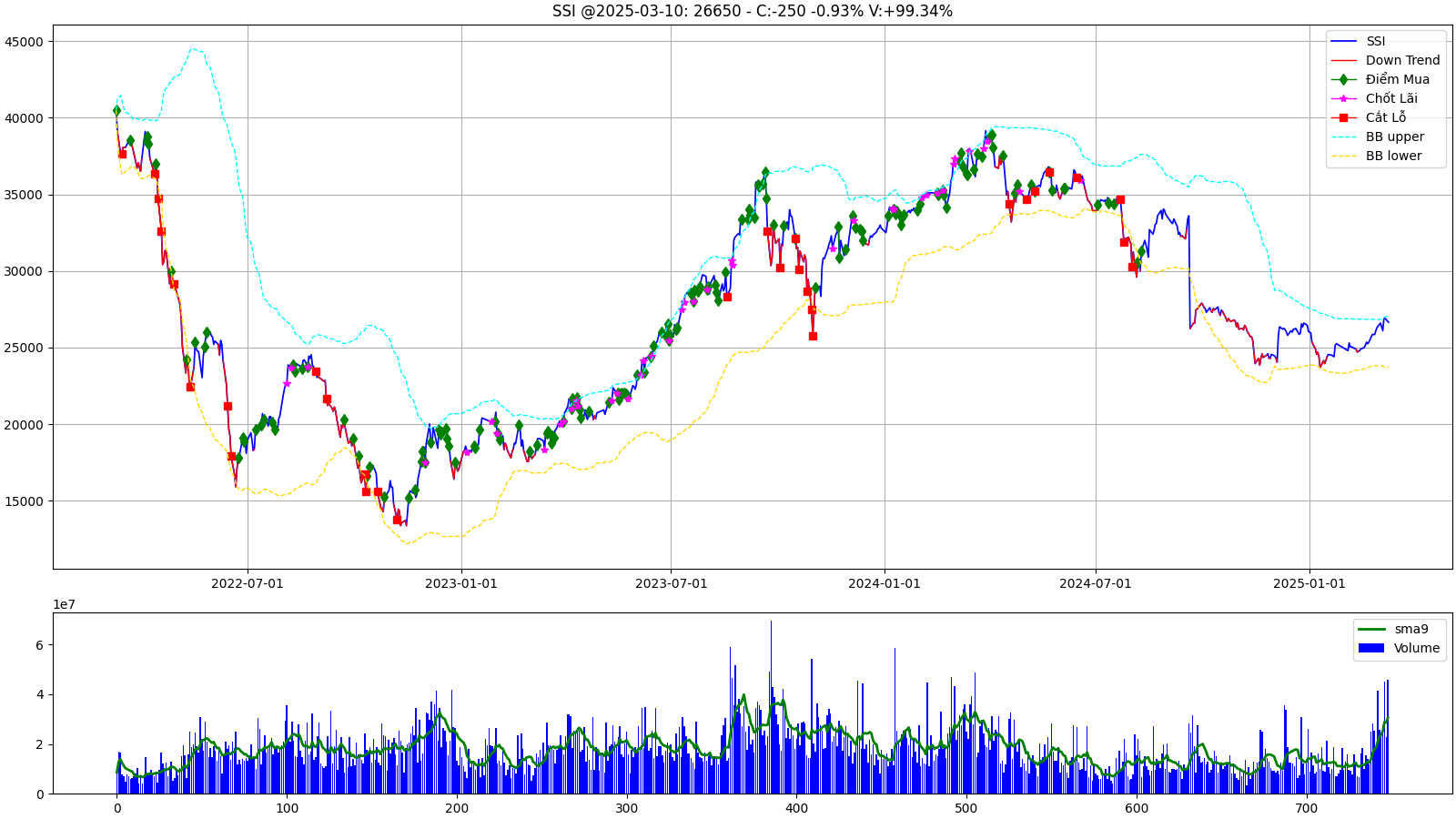This screenshot has height=819, width=1456.
Task: Click the 45000 y-axis label
Action: (x=24, y=42)
